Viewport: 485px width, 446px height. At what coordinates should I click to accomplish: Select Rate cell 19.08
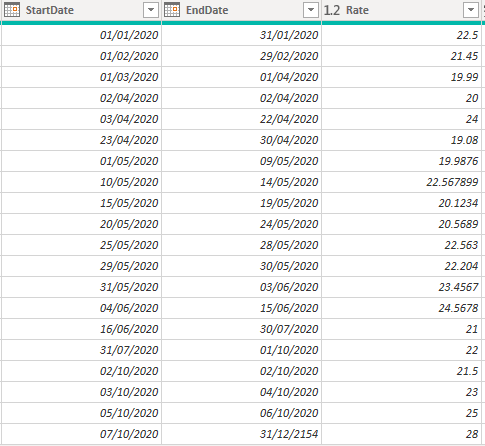402,140
